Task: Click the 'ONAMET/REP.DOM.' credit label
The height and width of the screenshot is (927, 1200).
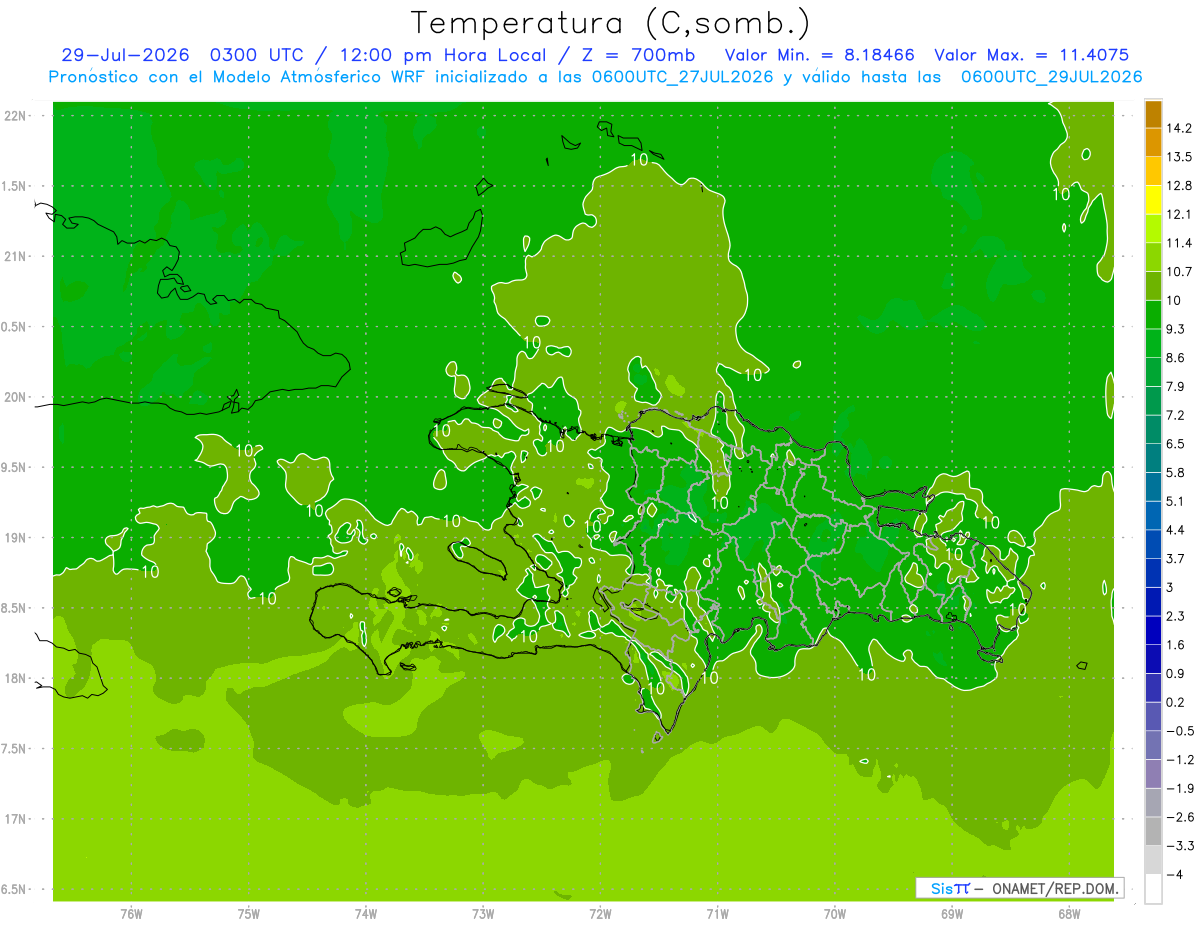Action: pos(1055,888)
